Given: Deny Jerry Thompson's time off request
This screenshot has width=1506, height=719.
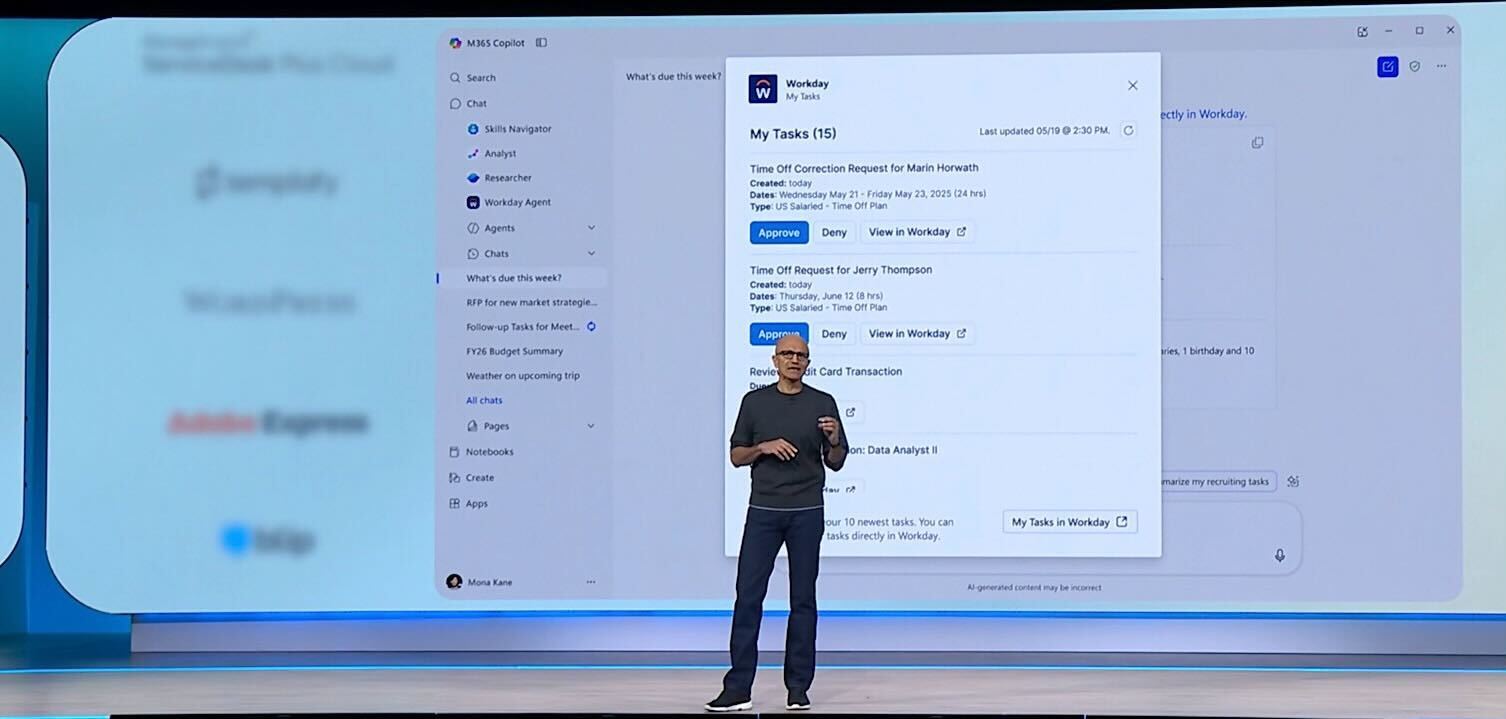Looking at the screenshot, I should click(x=834, y=334).
